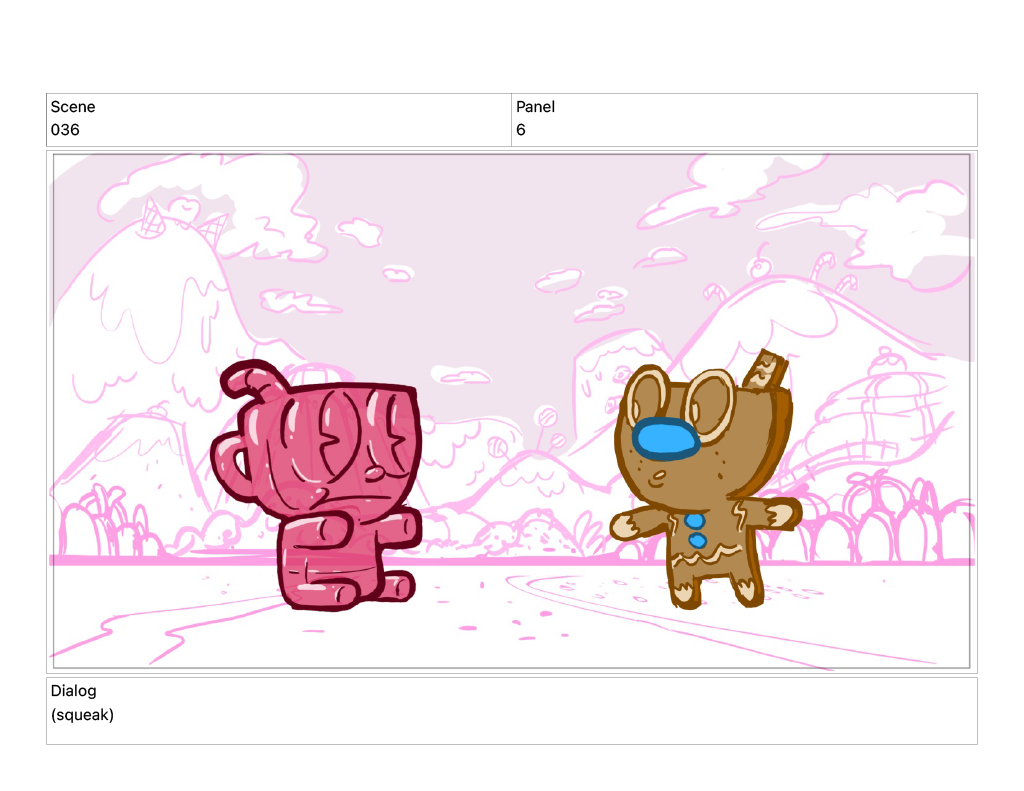Click the chocolate stick on gingerbread's head
This screenshot has height=791, width=1024.
[770, 371]
